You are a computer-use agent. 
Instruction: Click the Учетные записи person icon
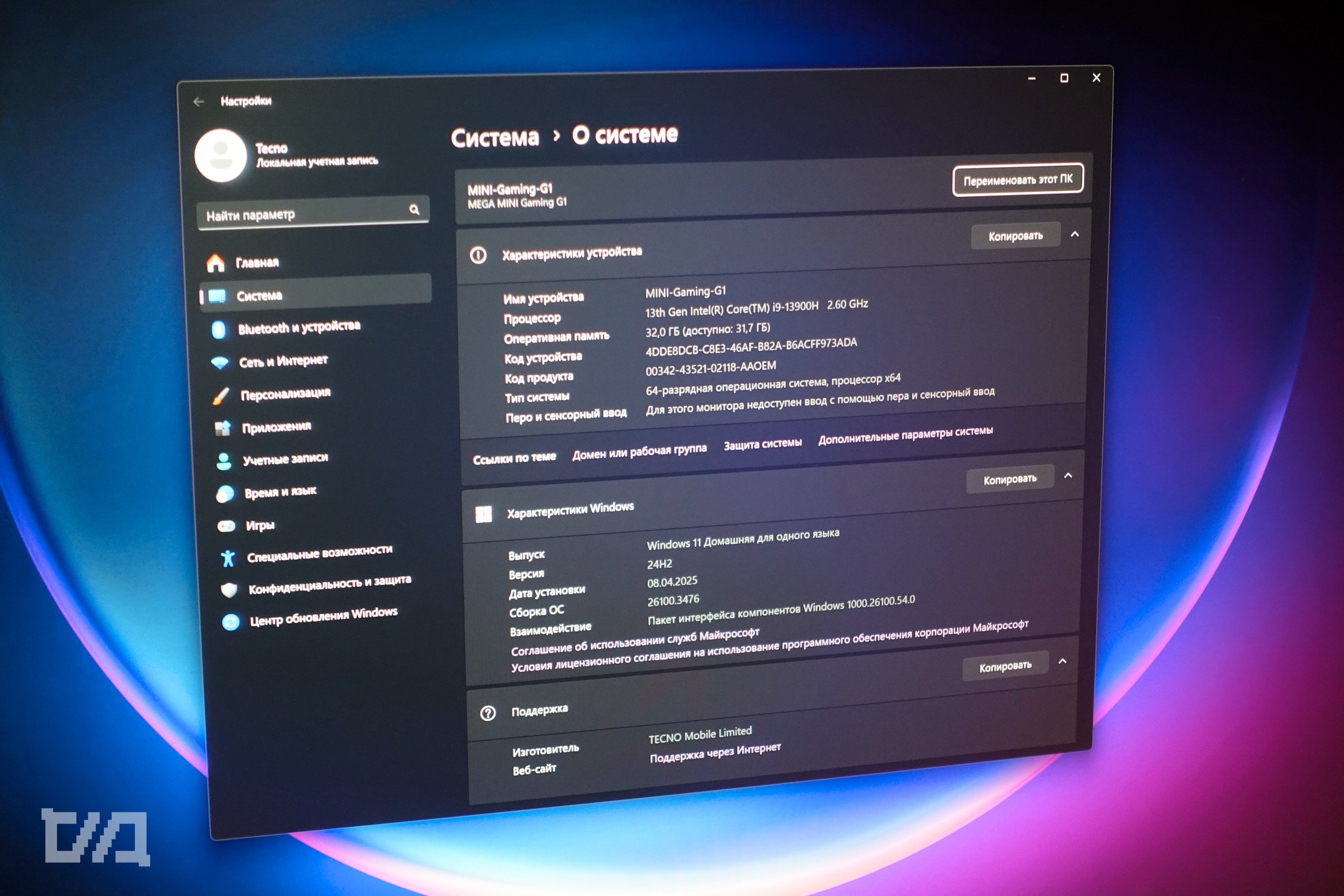[224, 460]
